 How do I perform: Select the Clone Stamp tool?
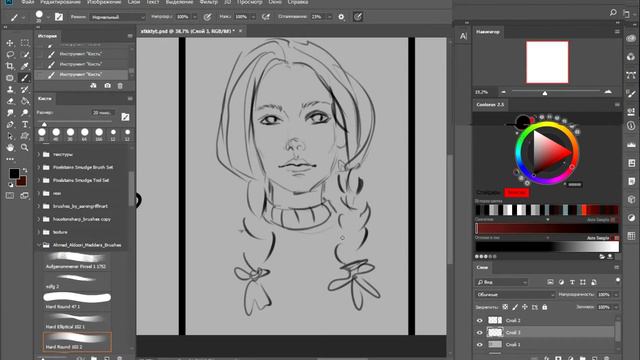(x=10, y=89)
